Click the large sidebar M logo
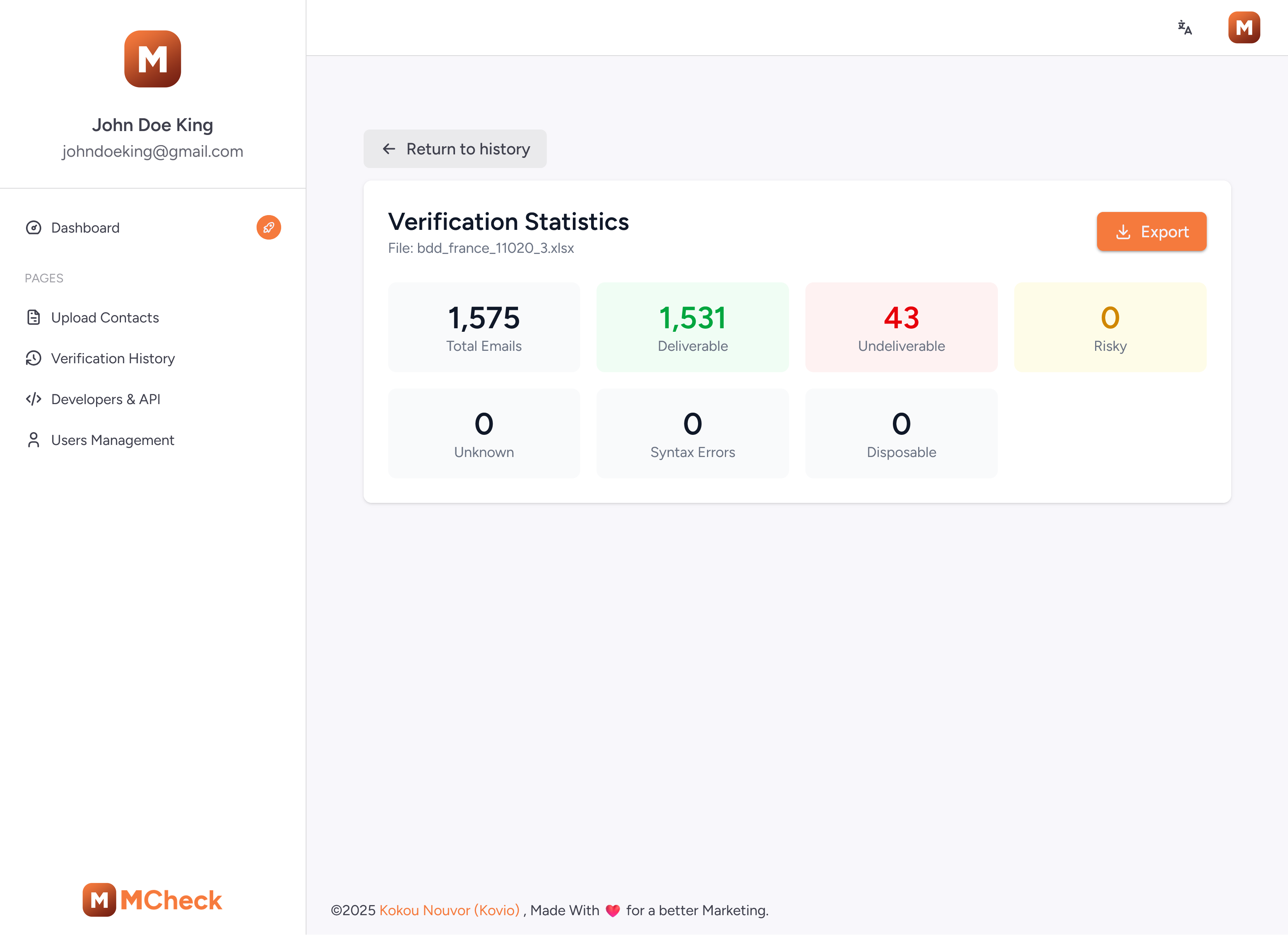This screenshot has width=1288, height=935. (152, 59)
